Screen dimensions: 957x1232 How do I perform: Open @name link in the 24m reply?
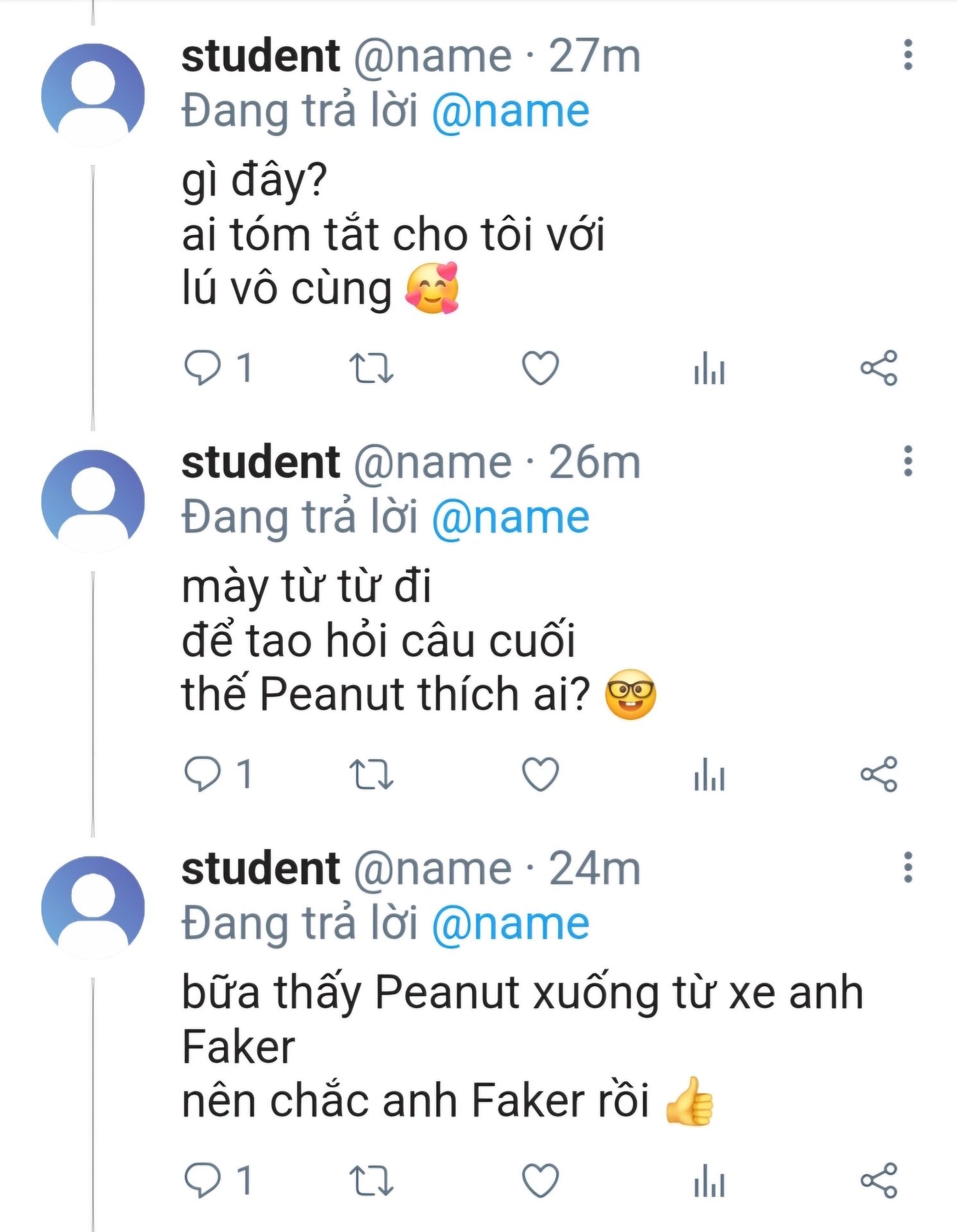click(511, 924)
